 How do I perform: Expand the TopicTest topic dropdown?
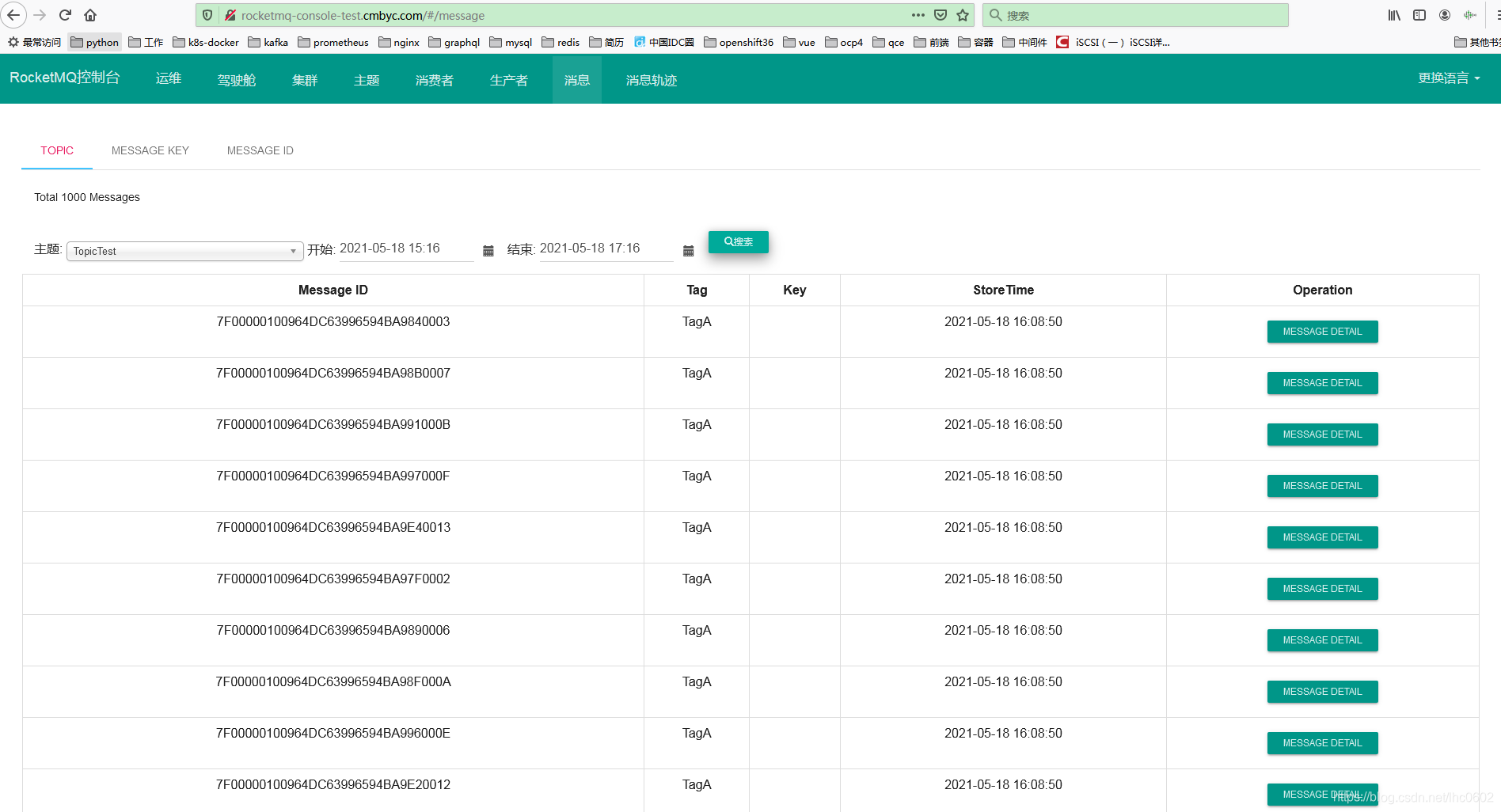pyautogui.click(x=185, y=251)
